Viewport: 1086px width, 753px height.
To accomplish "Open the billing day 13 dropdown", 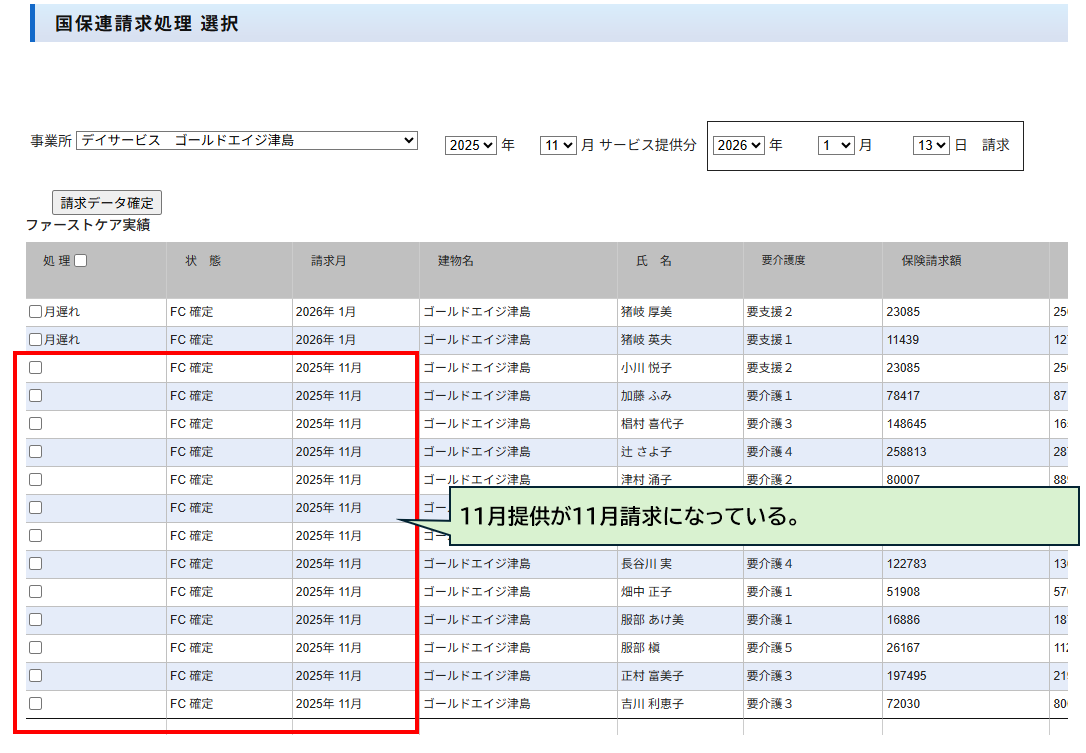I will pos(930,145).
